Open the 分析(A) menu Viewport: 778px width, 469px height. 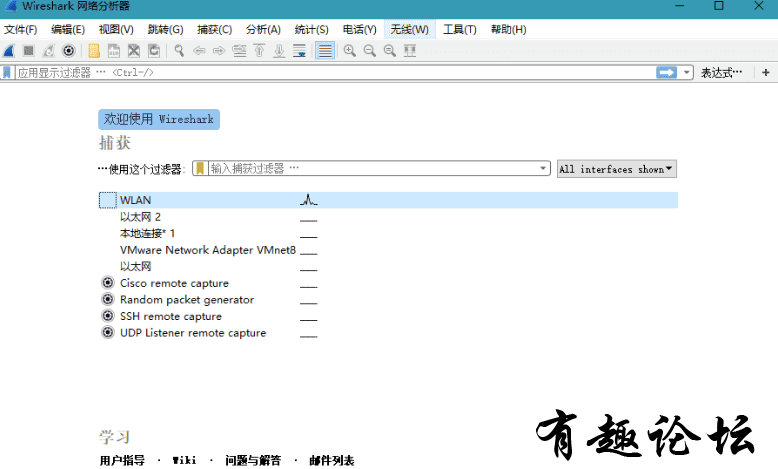click(263, 29)
